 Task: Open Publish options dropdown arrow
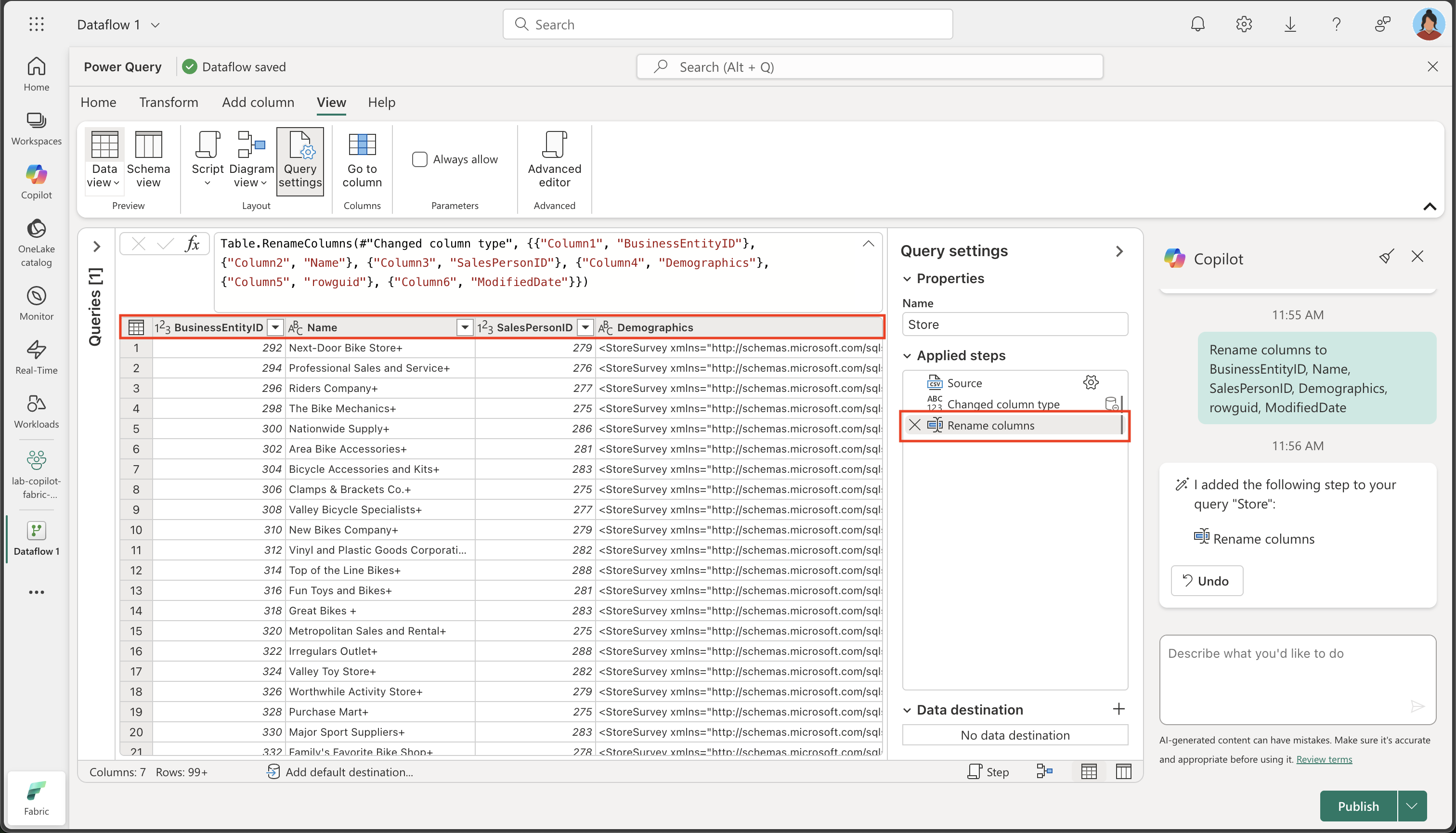[x=1412, y=806]
